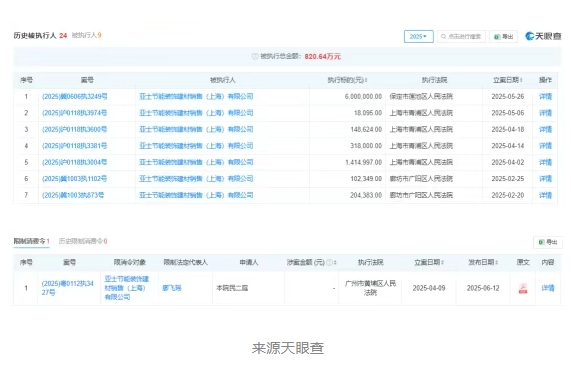Open case (2025)冀0606执3249号
Screen dimensions: 571x368
75,96
